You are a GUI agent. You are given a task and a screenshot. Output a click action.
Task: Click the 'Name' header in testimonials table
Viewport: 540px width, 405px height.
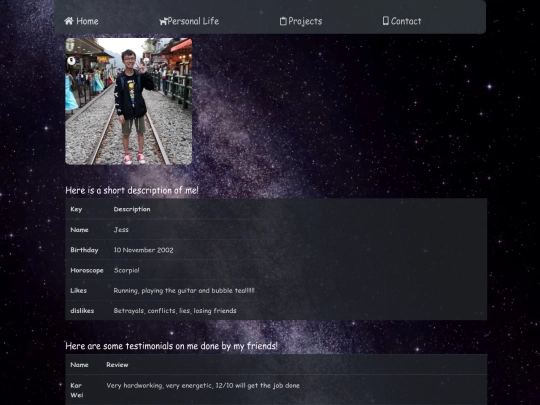[80, 365]
